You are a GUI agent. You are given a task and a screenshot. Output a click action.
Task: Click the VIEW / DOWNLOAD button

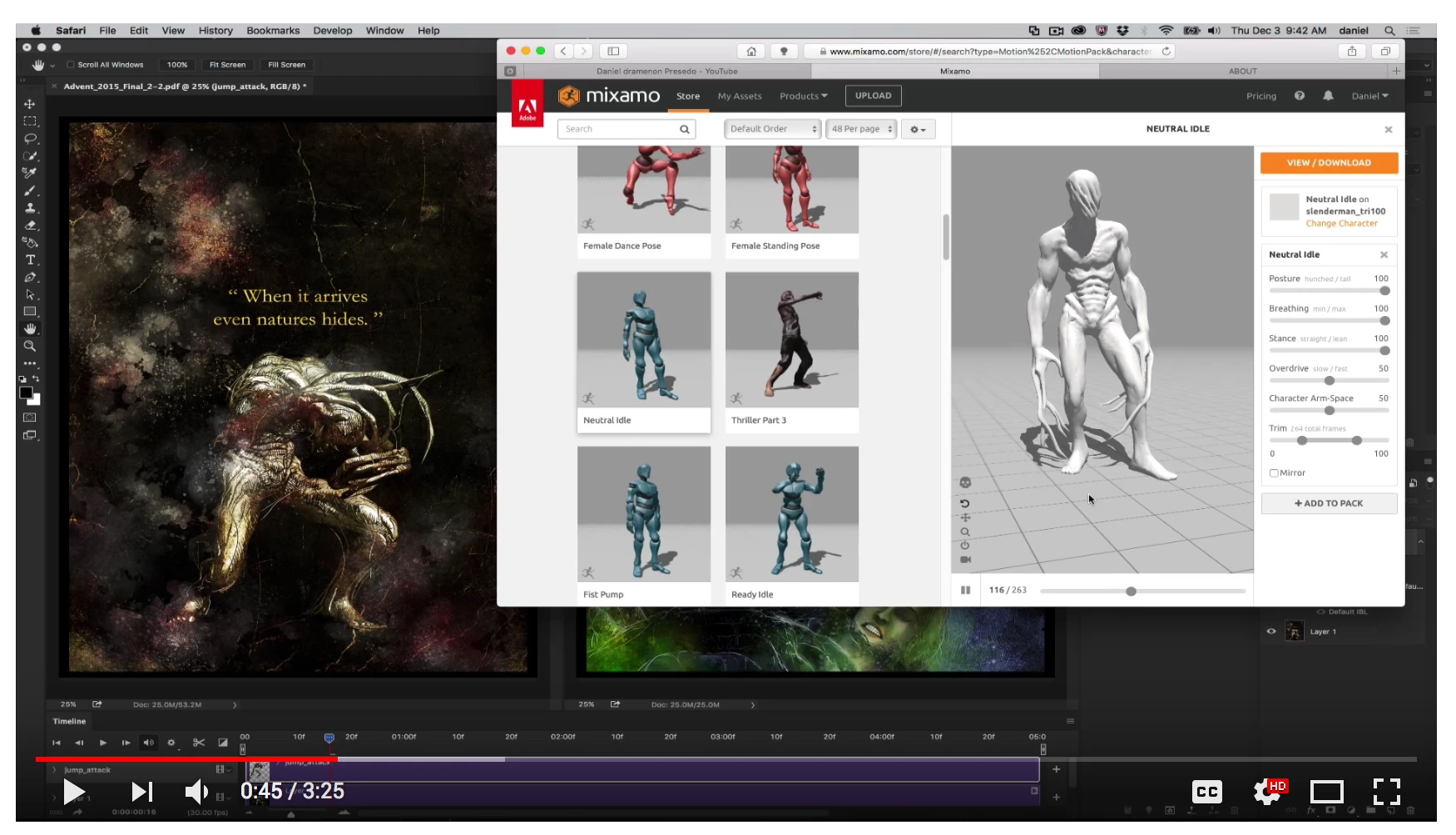(1329, 163)
